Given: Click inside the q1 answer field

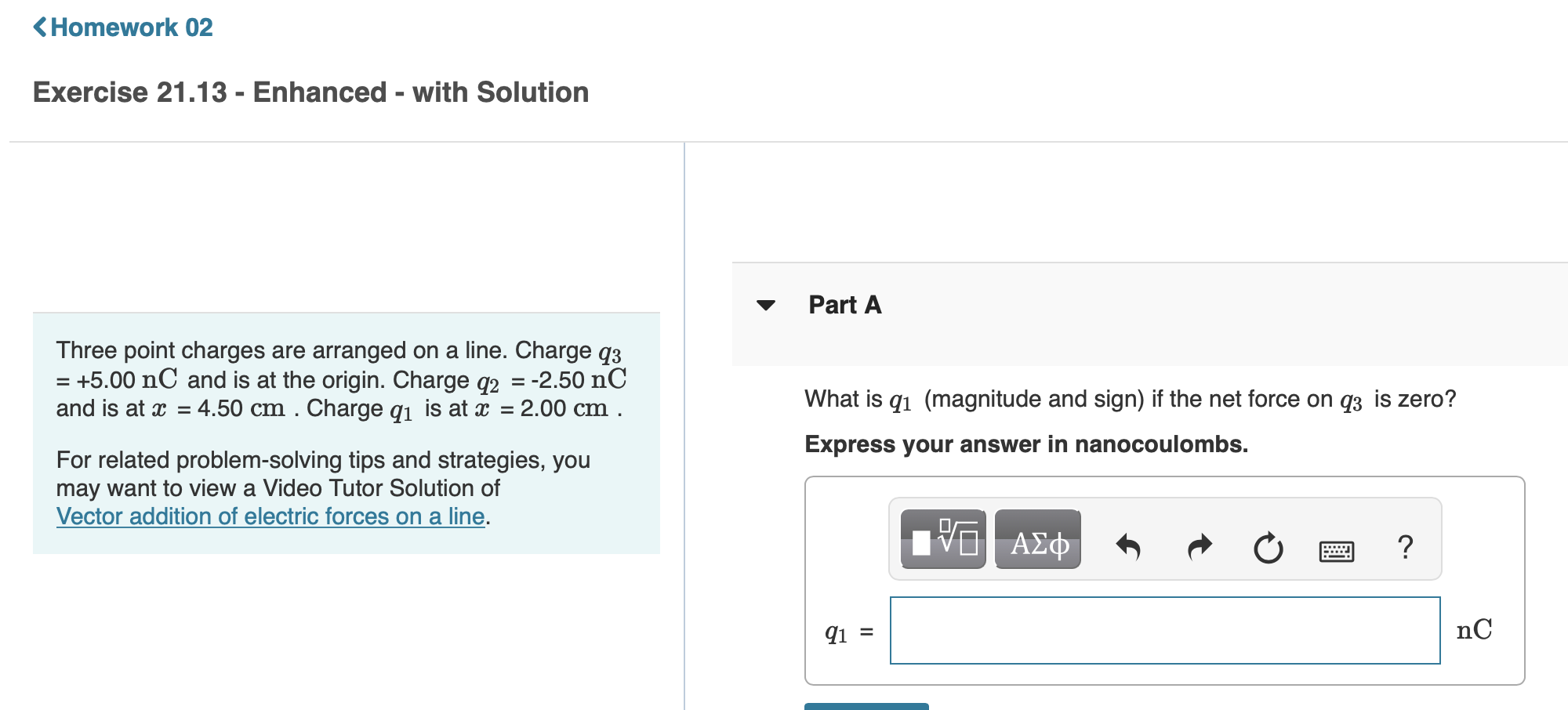Looking at the screenshot, I should (x=1165, y=630).
